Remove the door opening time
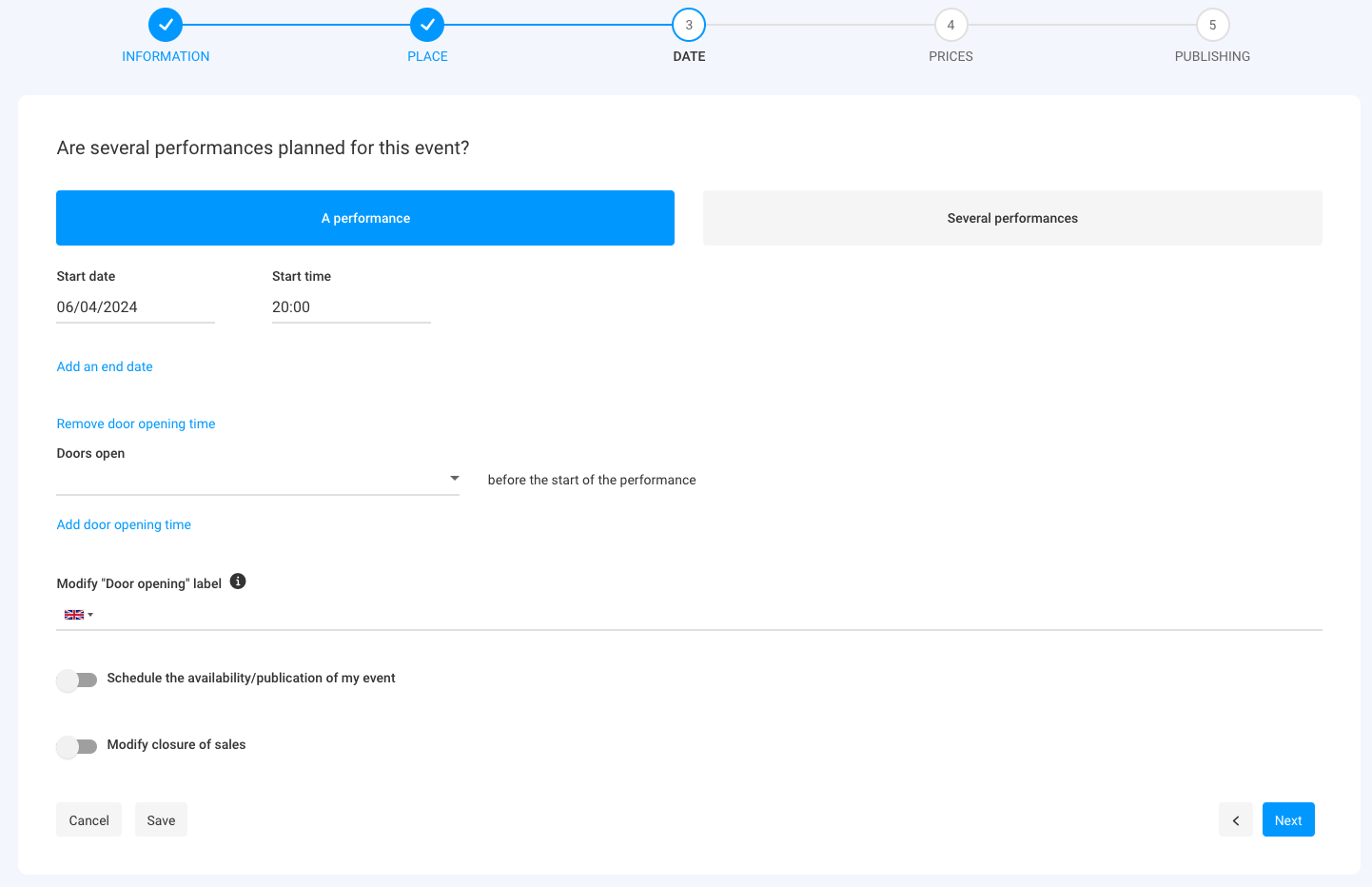 click(x=135, y=423)
